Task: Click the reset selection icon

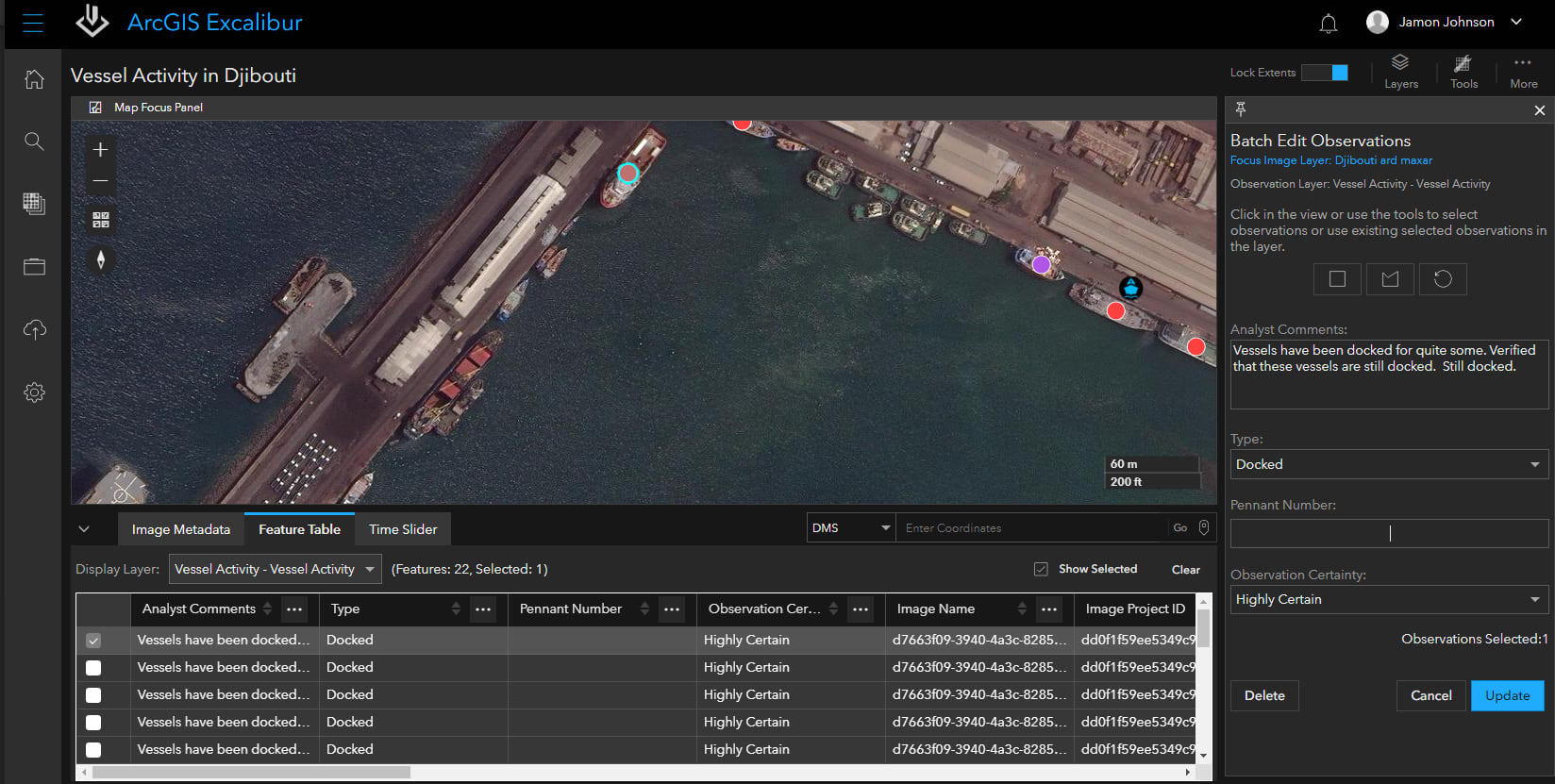Action: (1443, 279)
